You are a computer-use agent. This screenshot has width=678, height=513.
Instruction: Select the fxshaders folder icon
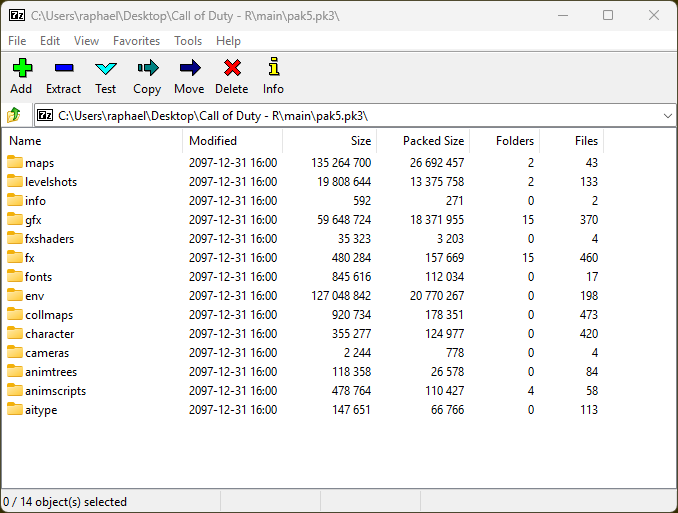click(x=15, y=238)
